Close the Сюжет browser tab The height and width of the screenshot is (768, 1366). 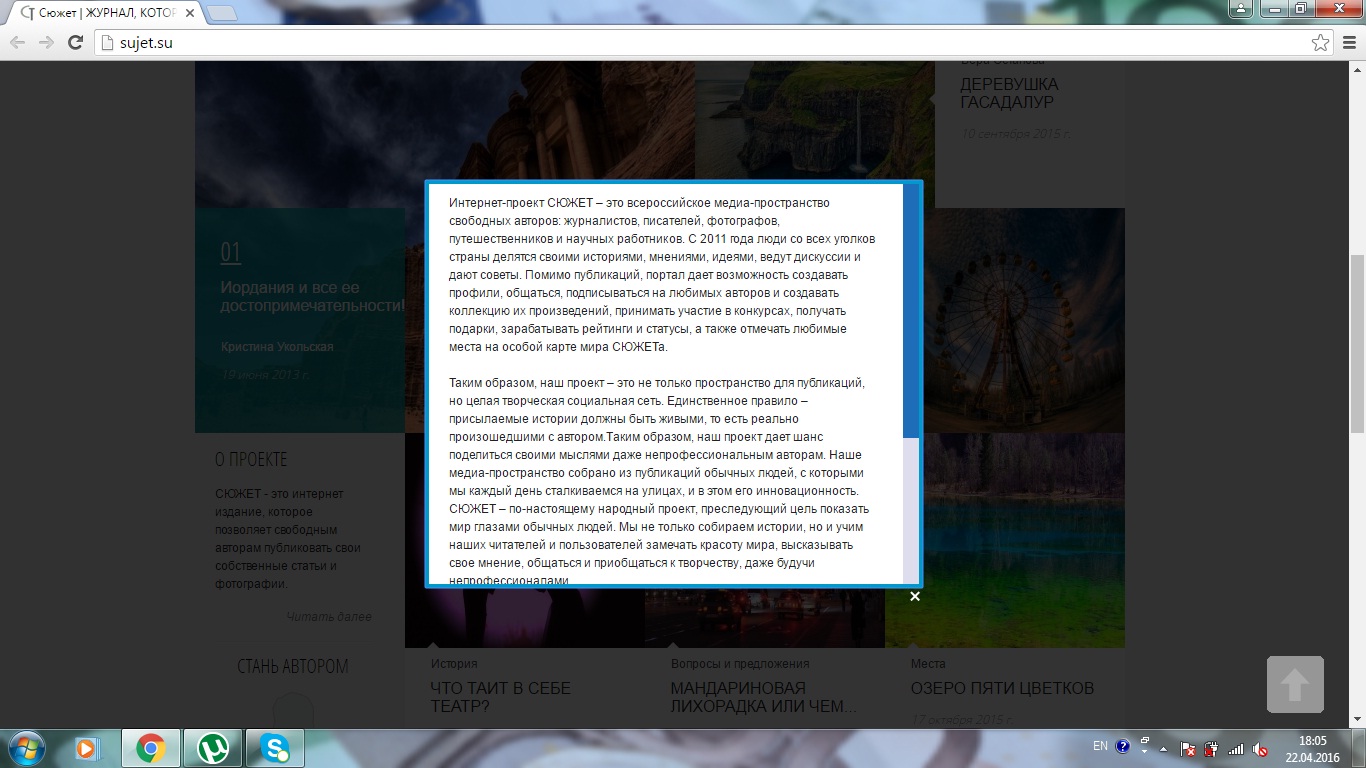tap(191, 13)
